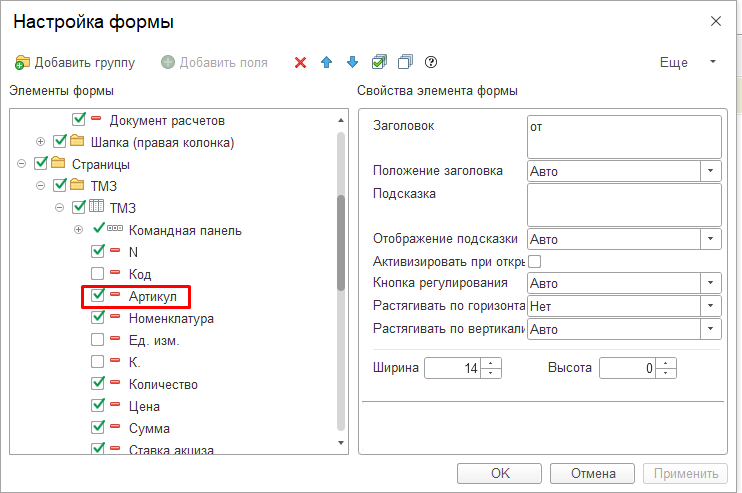
Task: Open the Еще menu
Action: pos(688,63)
